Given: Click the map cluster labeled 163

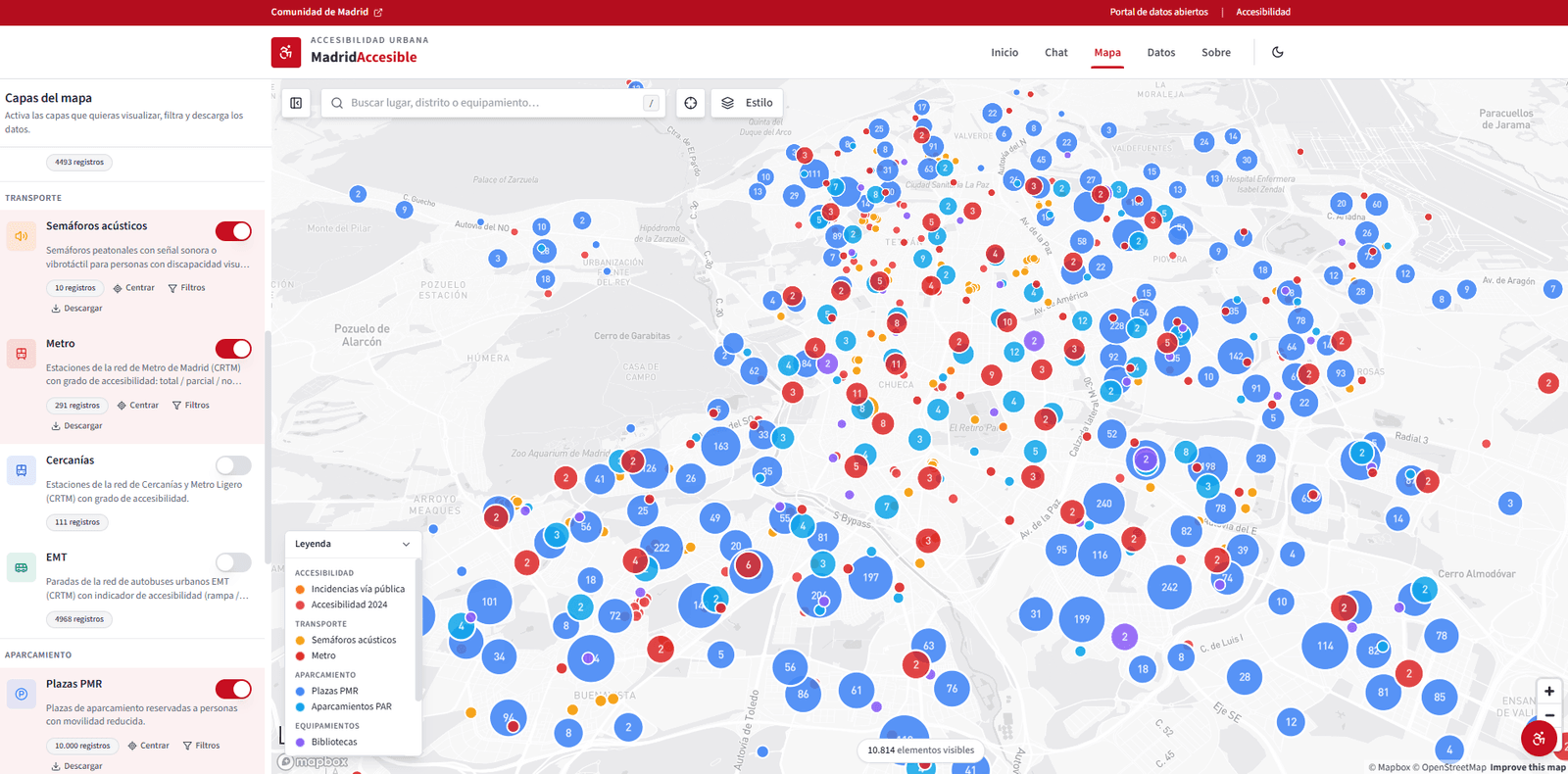Looking at the screenshot, I should tap(721, 446).
